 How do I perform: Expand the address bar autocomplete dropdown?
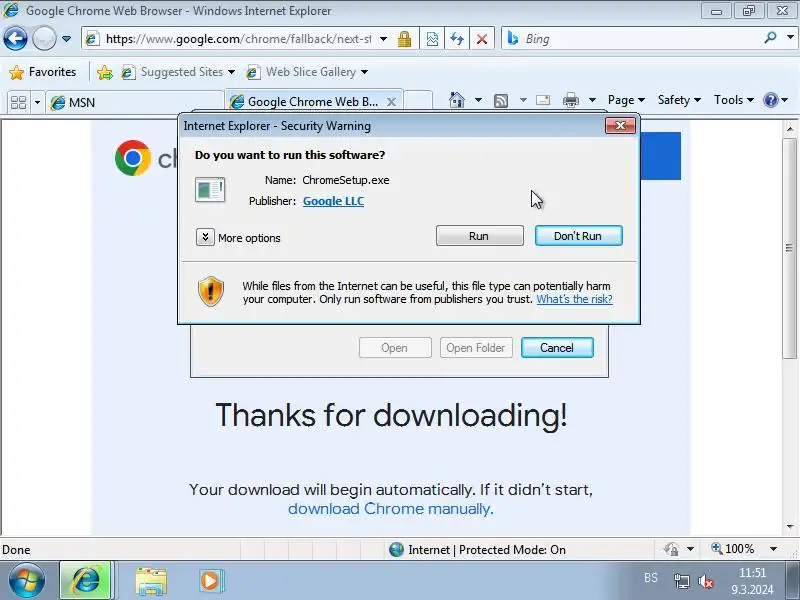tap(383, 39)
